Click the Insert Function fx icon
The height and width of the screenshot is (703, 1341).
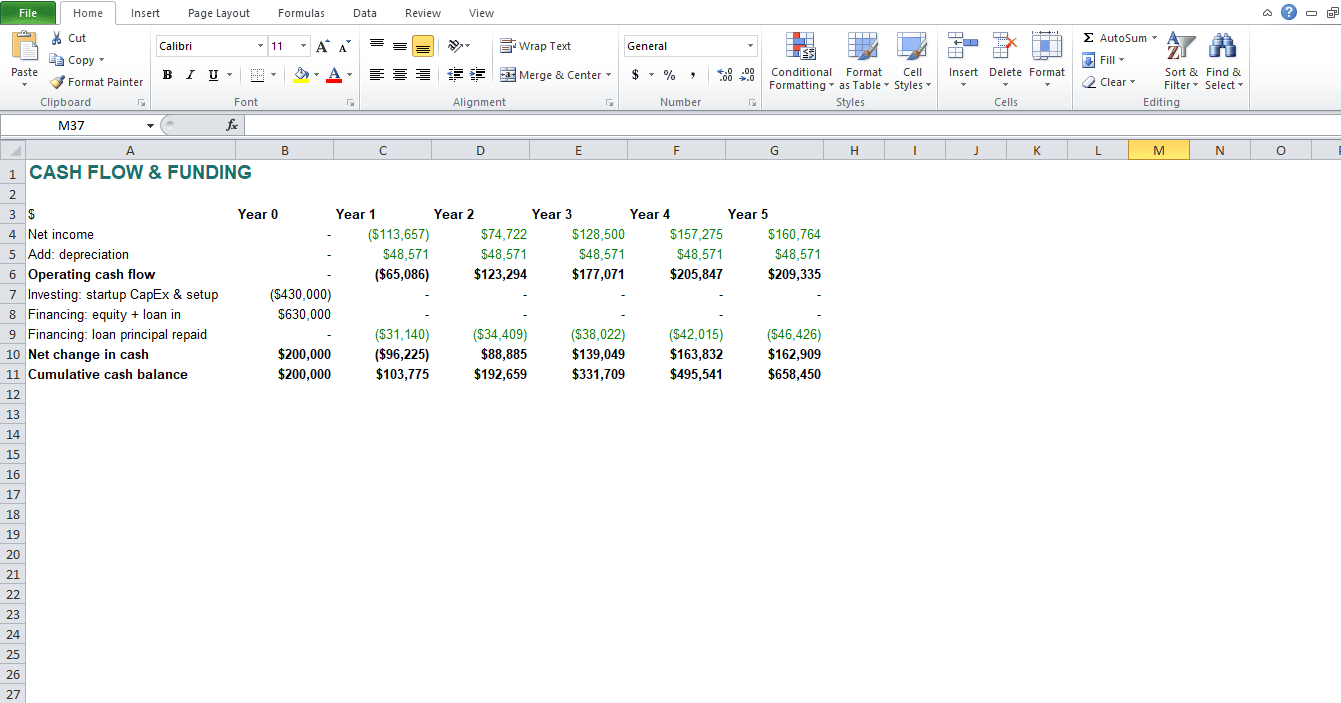[x=232, y=125]
